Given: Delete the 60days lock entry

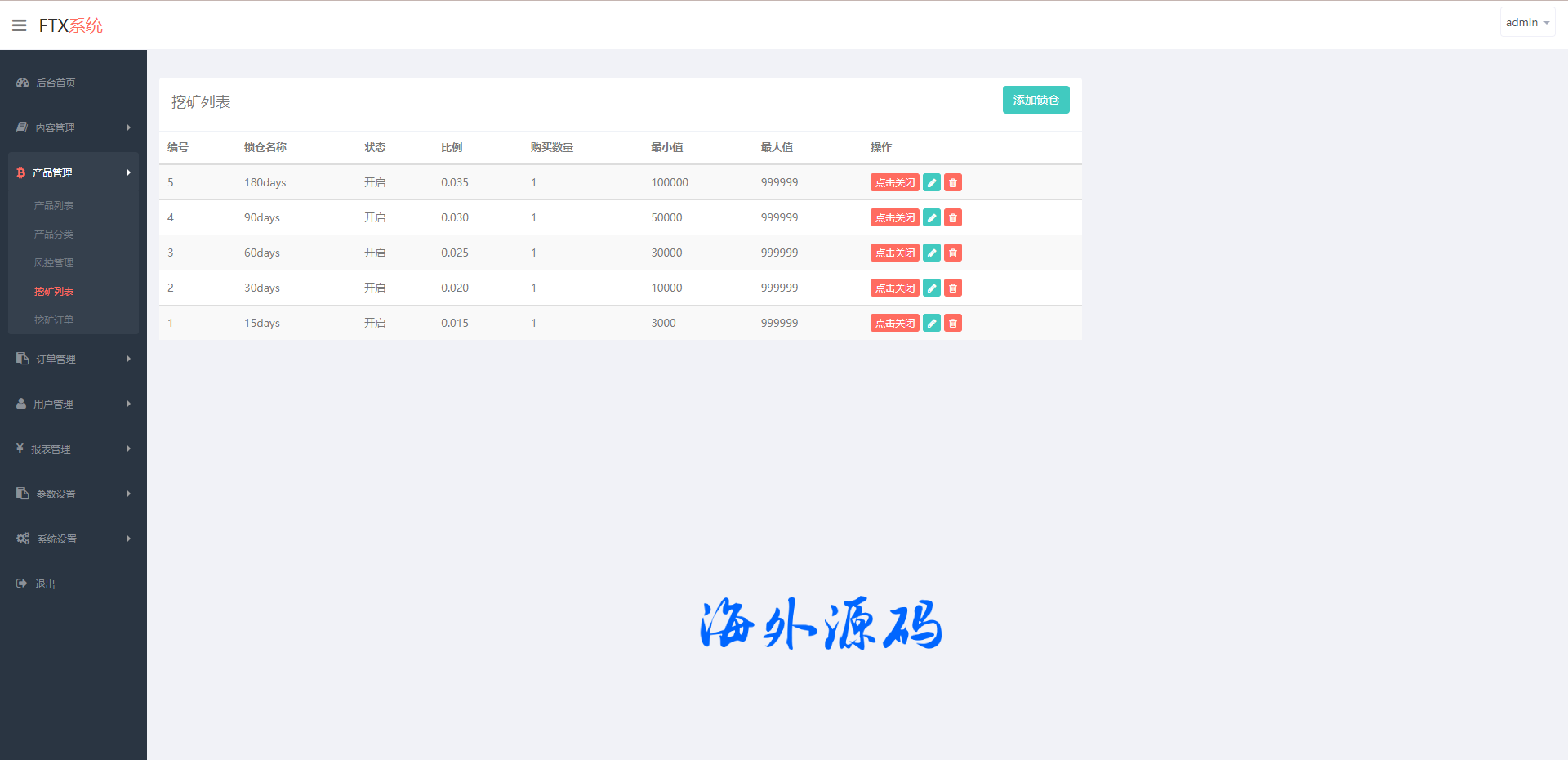Looking at the screenshot, I should click(x=952, y=253).
